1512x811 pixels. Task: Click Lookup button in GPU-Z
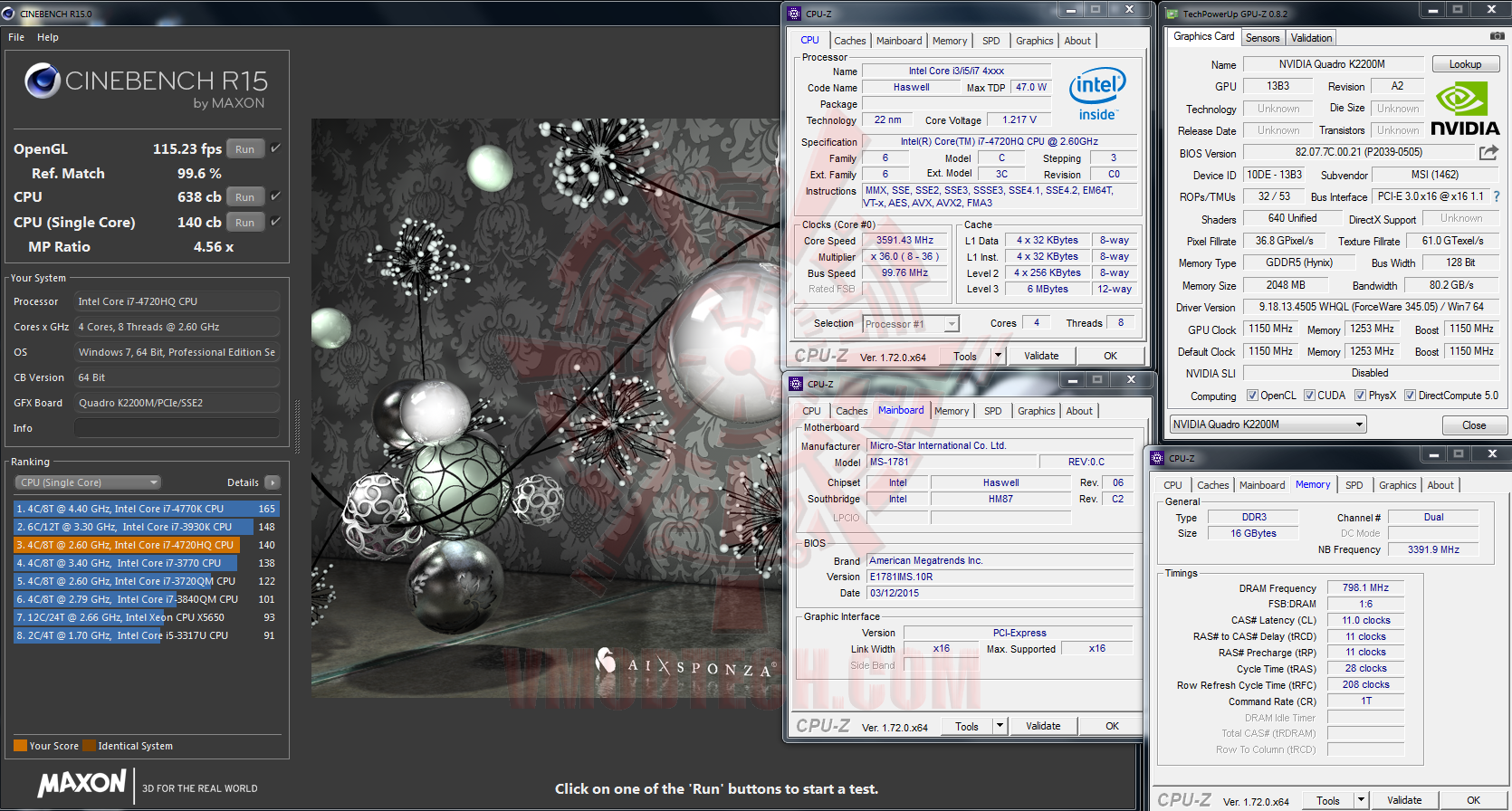tap(1465, 64)
